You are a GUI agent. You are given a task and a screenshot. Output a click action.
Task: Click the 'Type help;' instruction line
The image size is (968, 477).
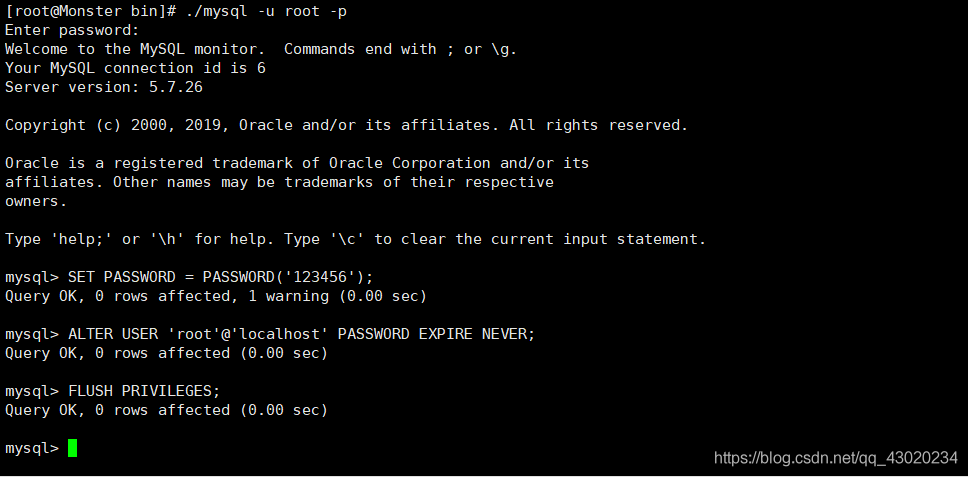[x=356, y=239]
